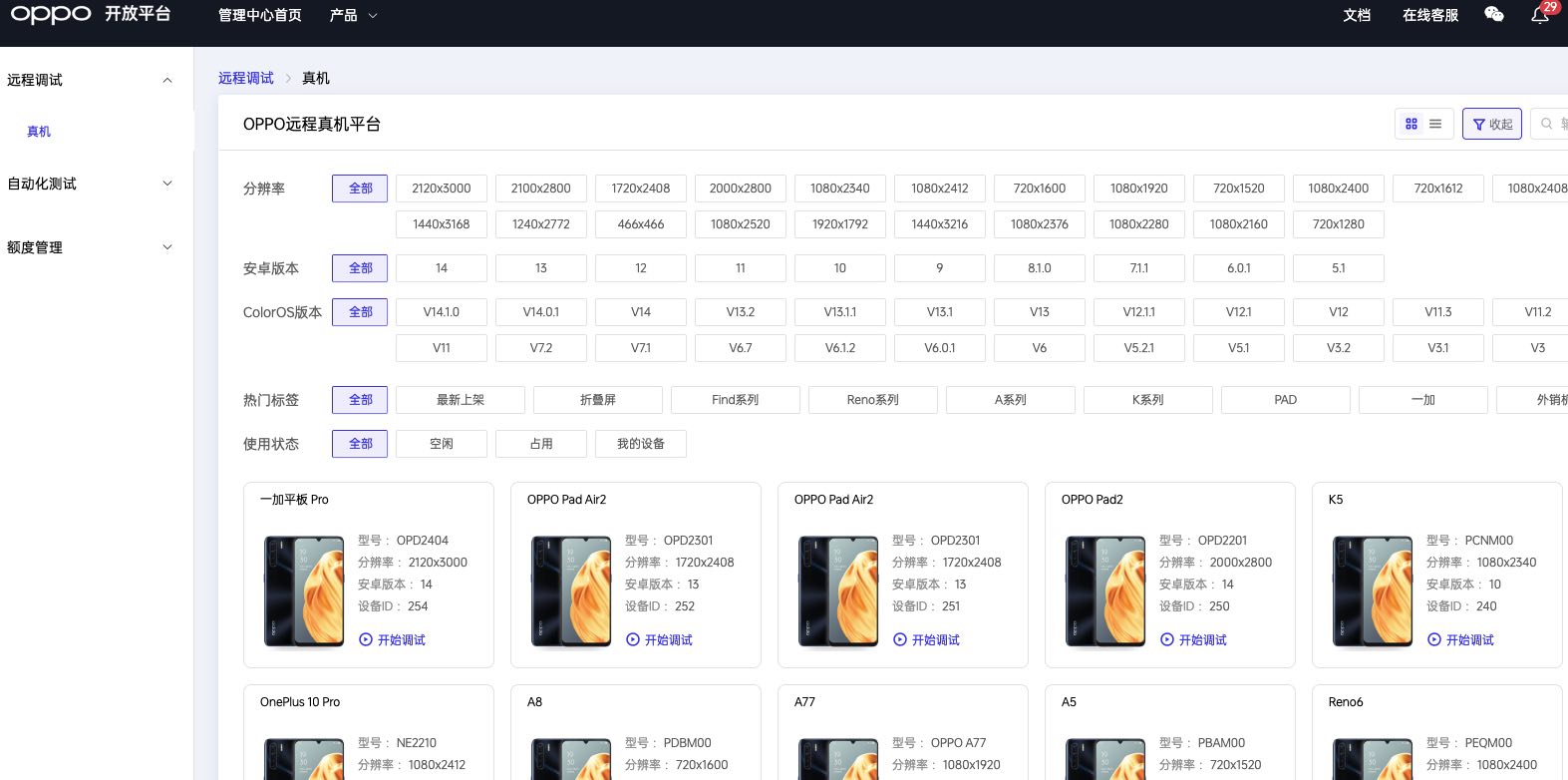This screenshot has height=780, width=1568.
Task: Select 一加 hot tag
Action: tap(1423, 400)
